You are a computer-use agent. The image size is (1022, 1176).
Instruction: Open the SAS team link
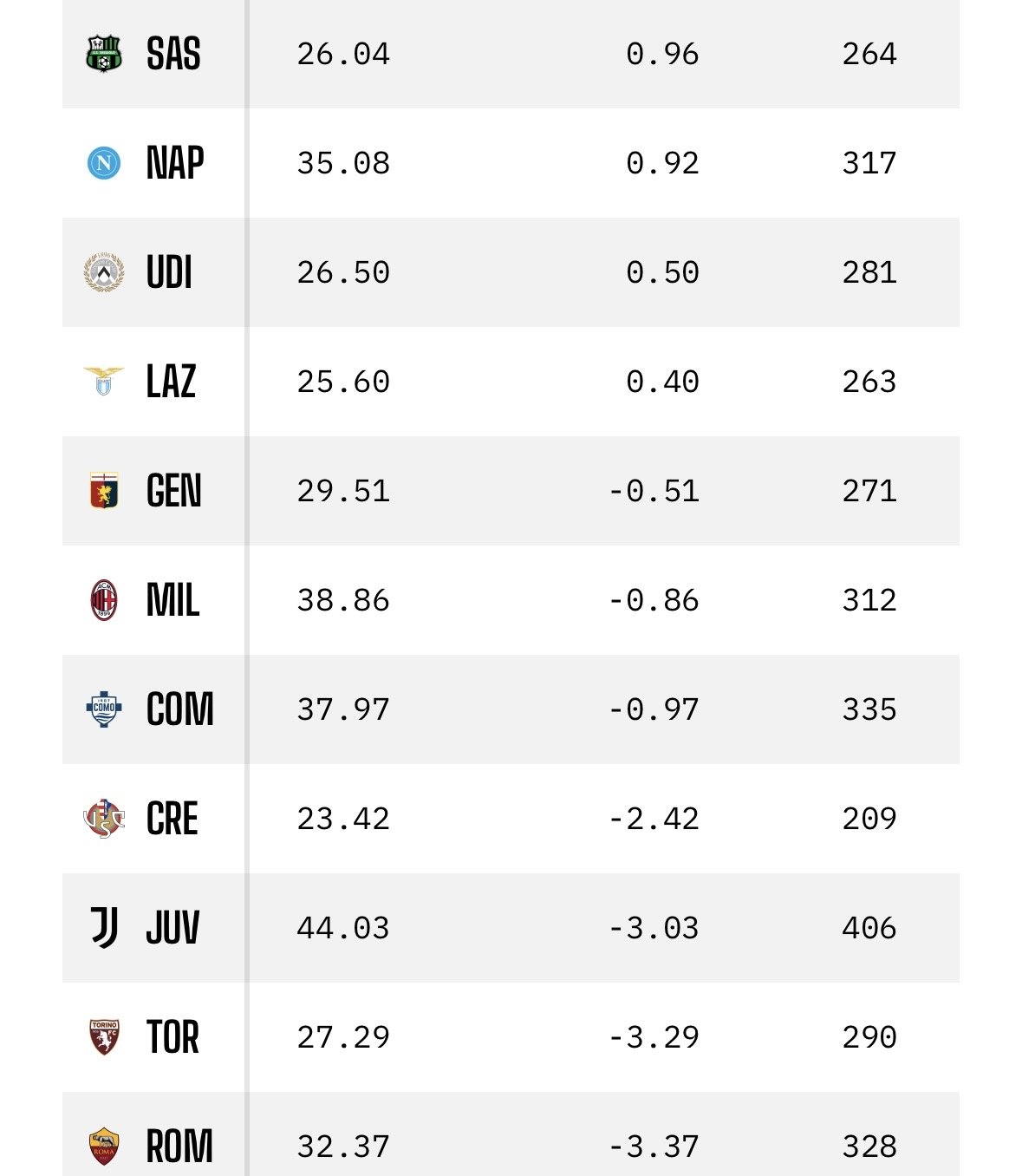[x=173, y=54]
